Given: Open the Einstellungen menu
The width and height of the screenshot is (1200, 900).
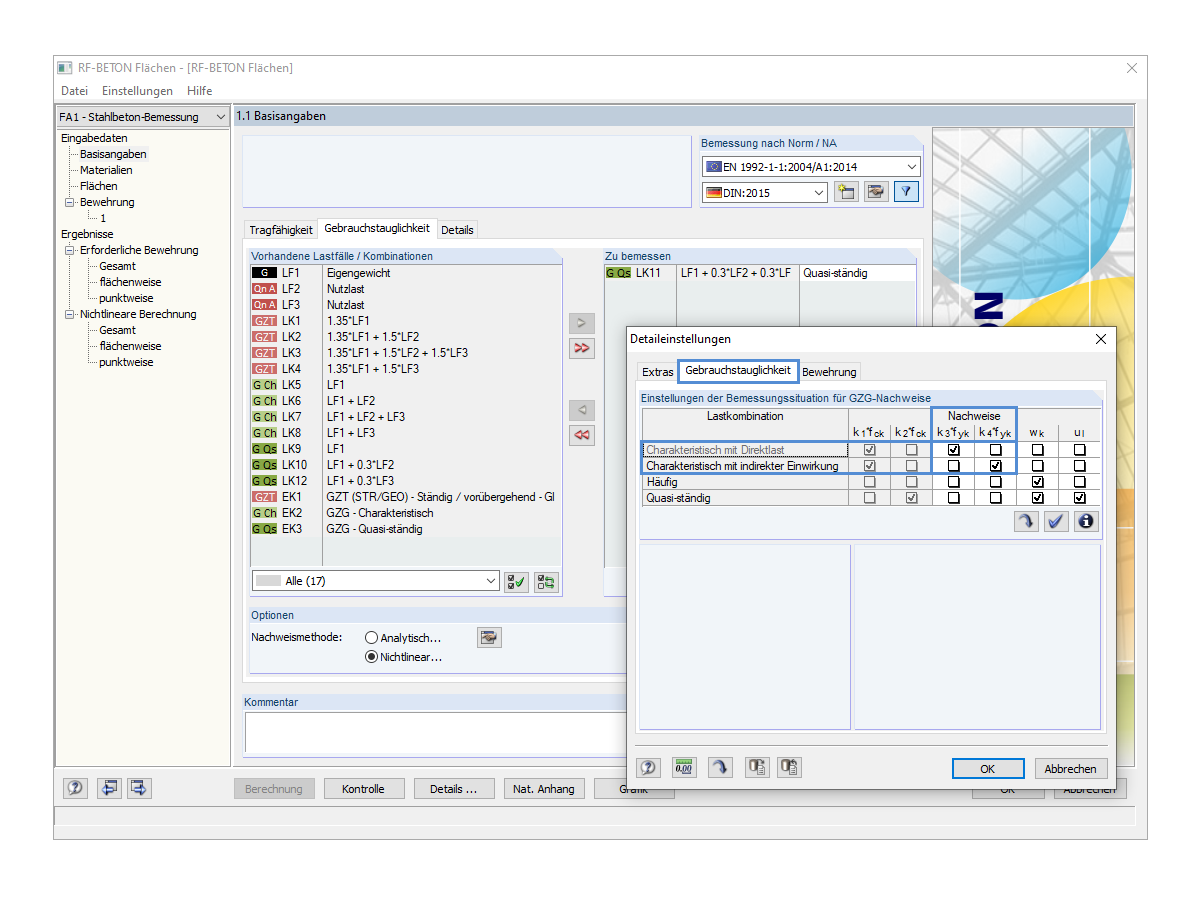Looking at the screenshot, I should (137, 91).
